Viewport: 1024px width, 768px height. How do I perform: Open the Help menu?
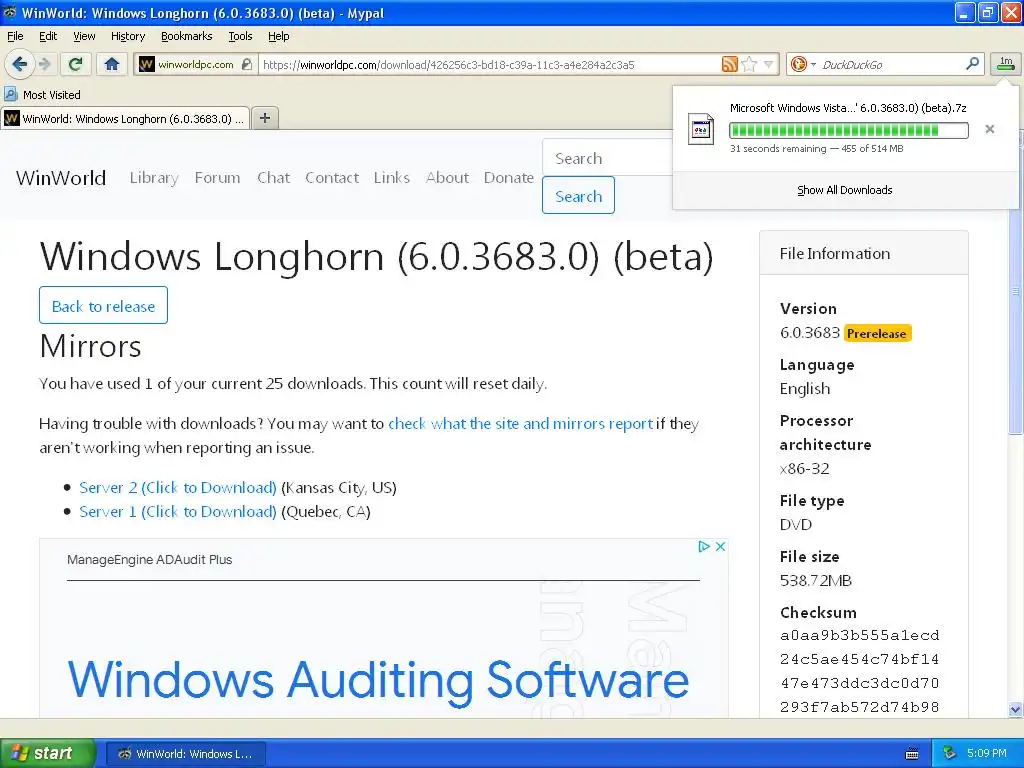tap(278, 36)
